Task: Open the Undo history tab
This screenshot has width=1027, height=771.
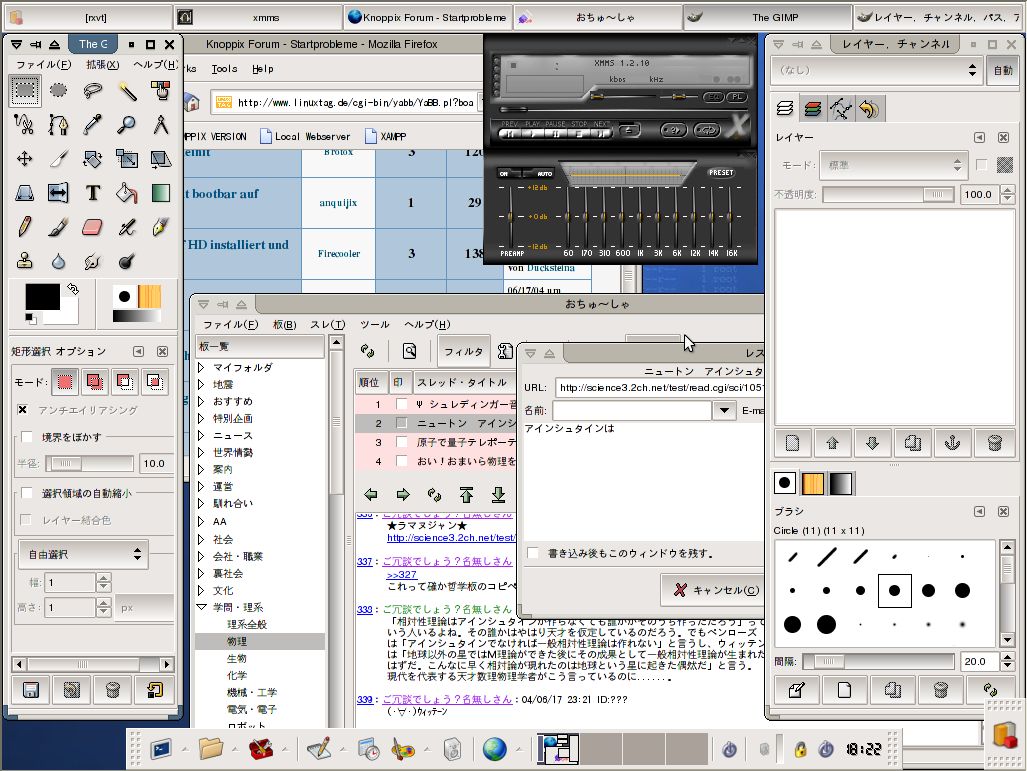Action: [x=869, y=109]
